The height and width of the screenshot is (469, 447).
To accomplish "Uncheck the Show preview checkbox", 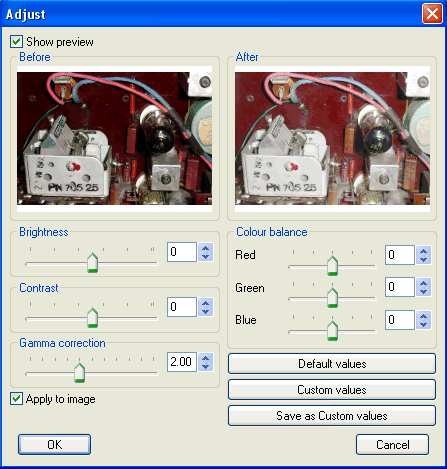I will [16, 42].
